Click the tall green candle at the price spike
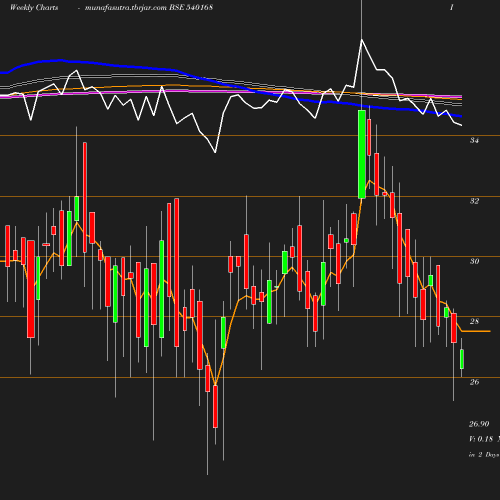 click(x=362, y=154)
